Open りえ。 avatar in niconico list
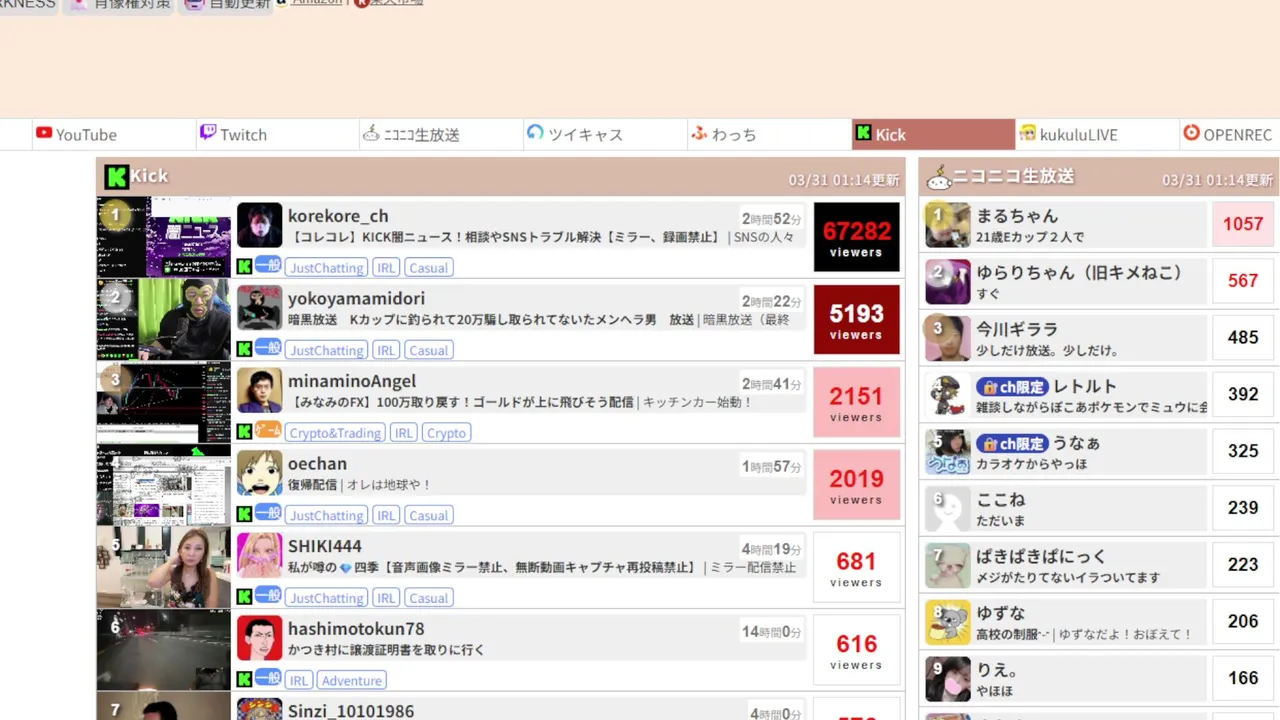The width and height of the screenshot is (1280, 720). pos(947,679)
